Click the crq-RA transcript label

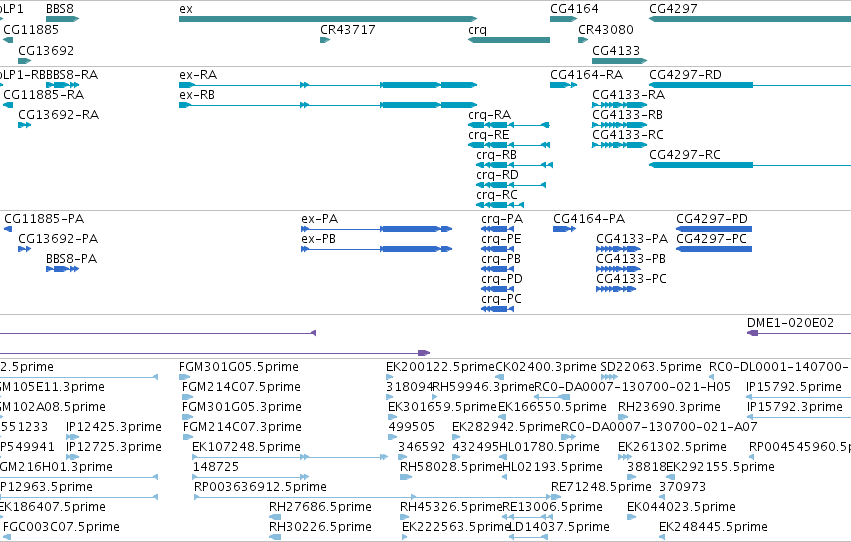click(490, 115)
